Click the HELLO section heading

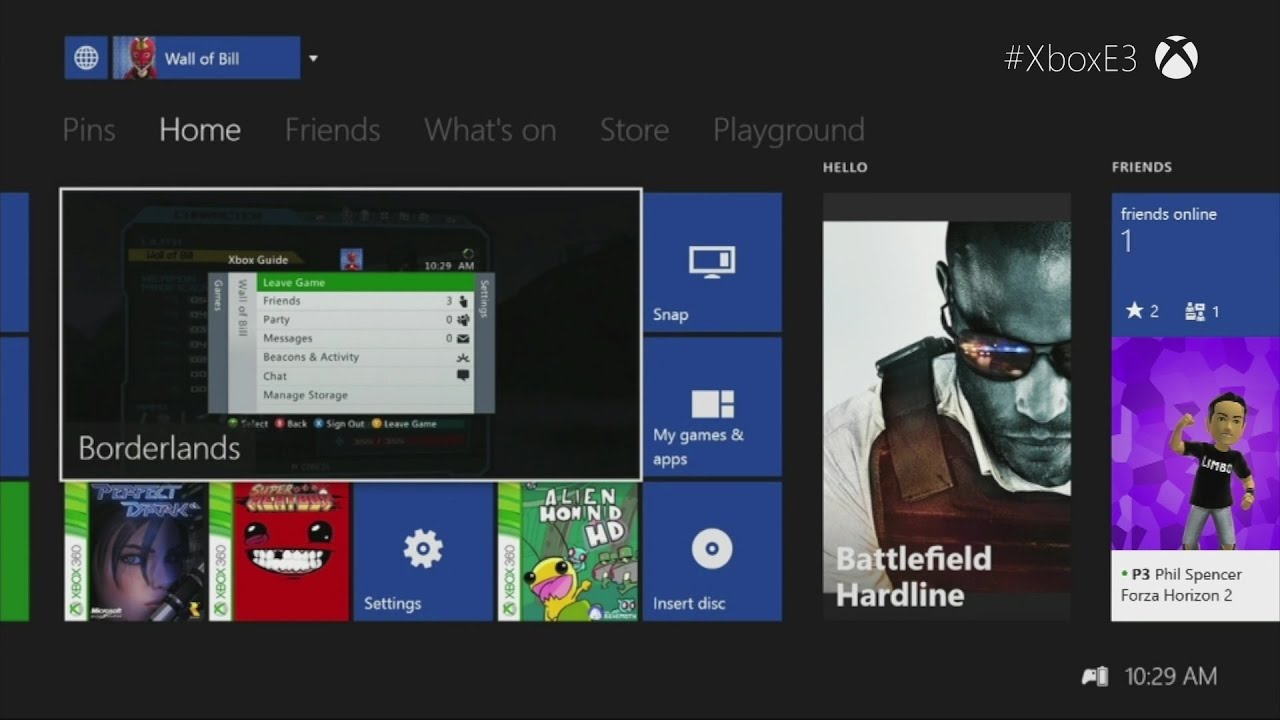[845, 167]
